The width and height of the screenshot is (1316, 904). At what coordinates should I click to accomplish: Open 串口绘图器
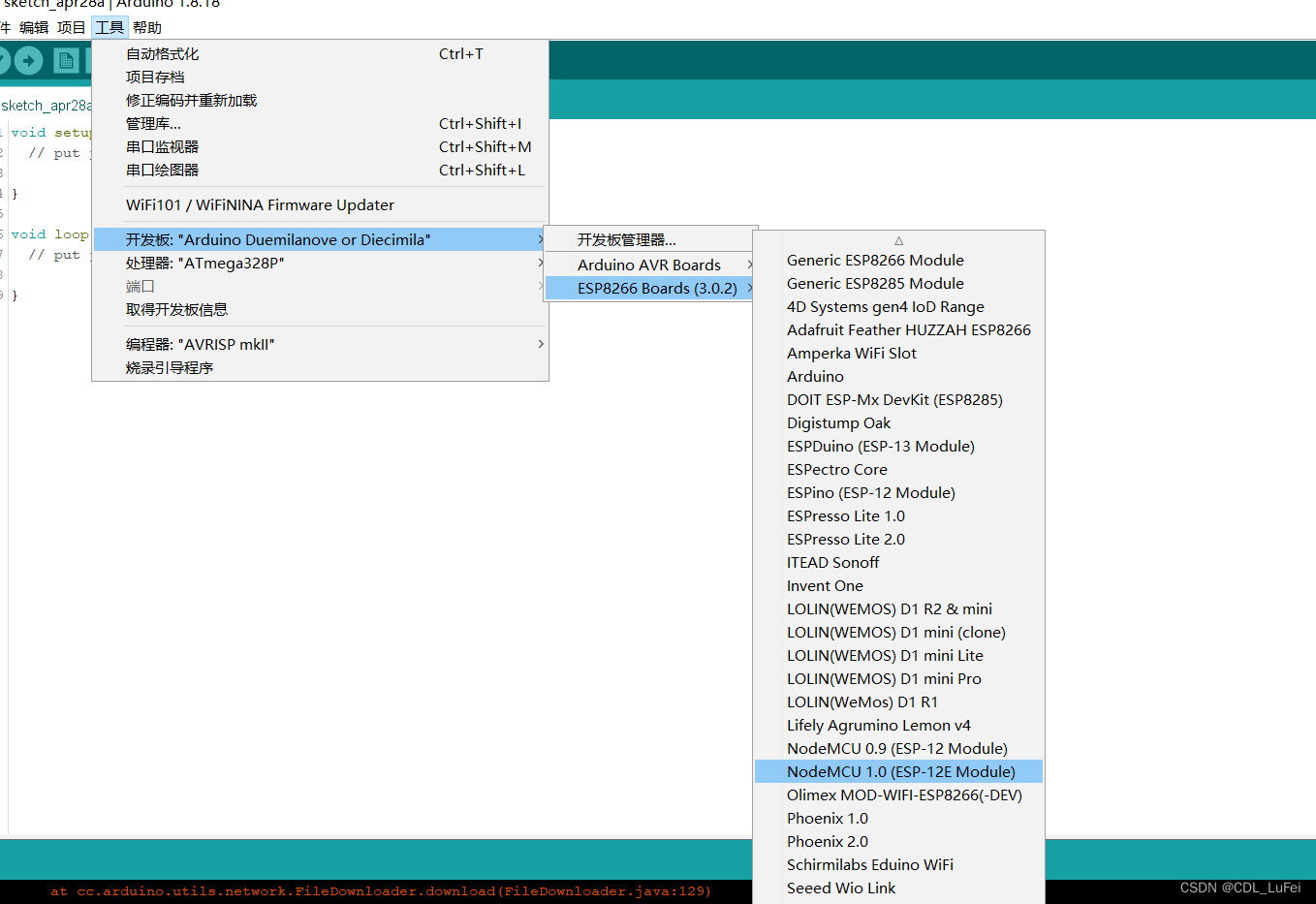tap(321, 171)
